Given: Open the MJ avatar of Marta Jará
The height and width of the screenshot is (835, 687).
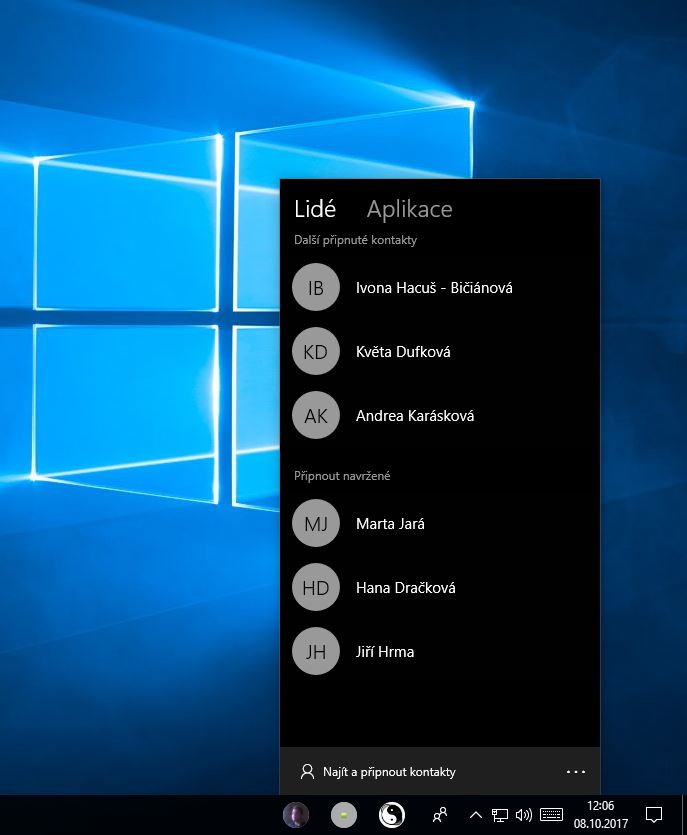Looking at the screenshot, I should pyautogui.click(x=316, y=523).
